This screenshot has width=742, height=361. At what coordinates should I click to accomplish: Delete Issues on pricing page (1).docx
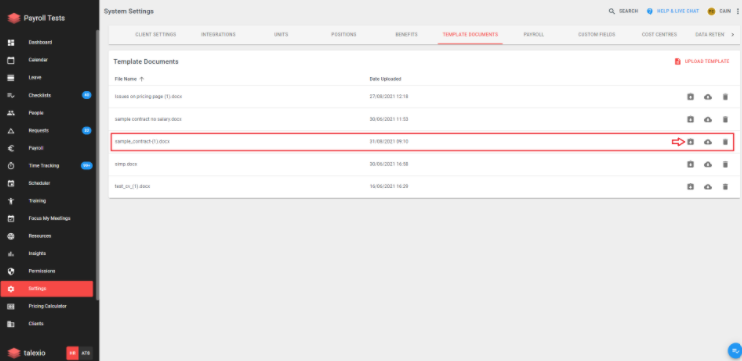[725, 97]
